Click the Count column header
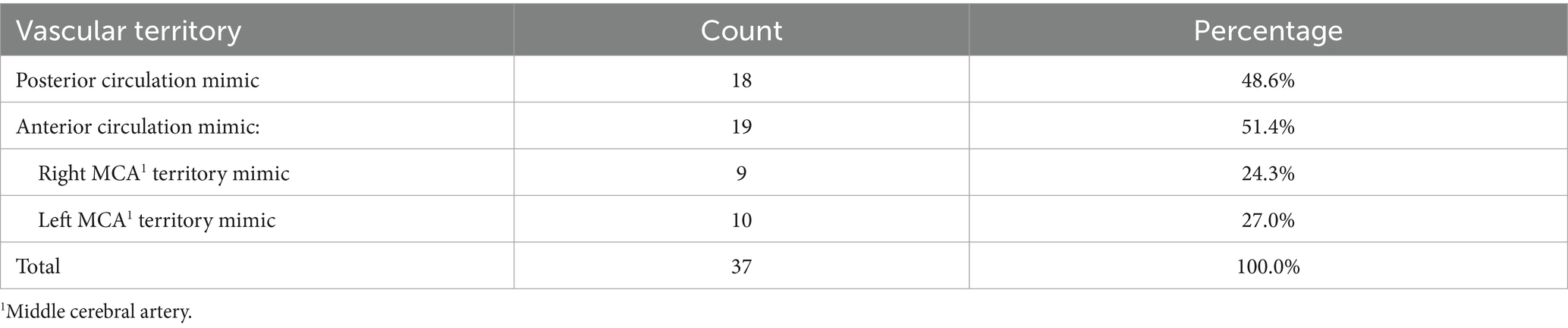This screenshot has height=328, width=1568. 741,31
